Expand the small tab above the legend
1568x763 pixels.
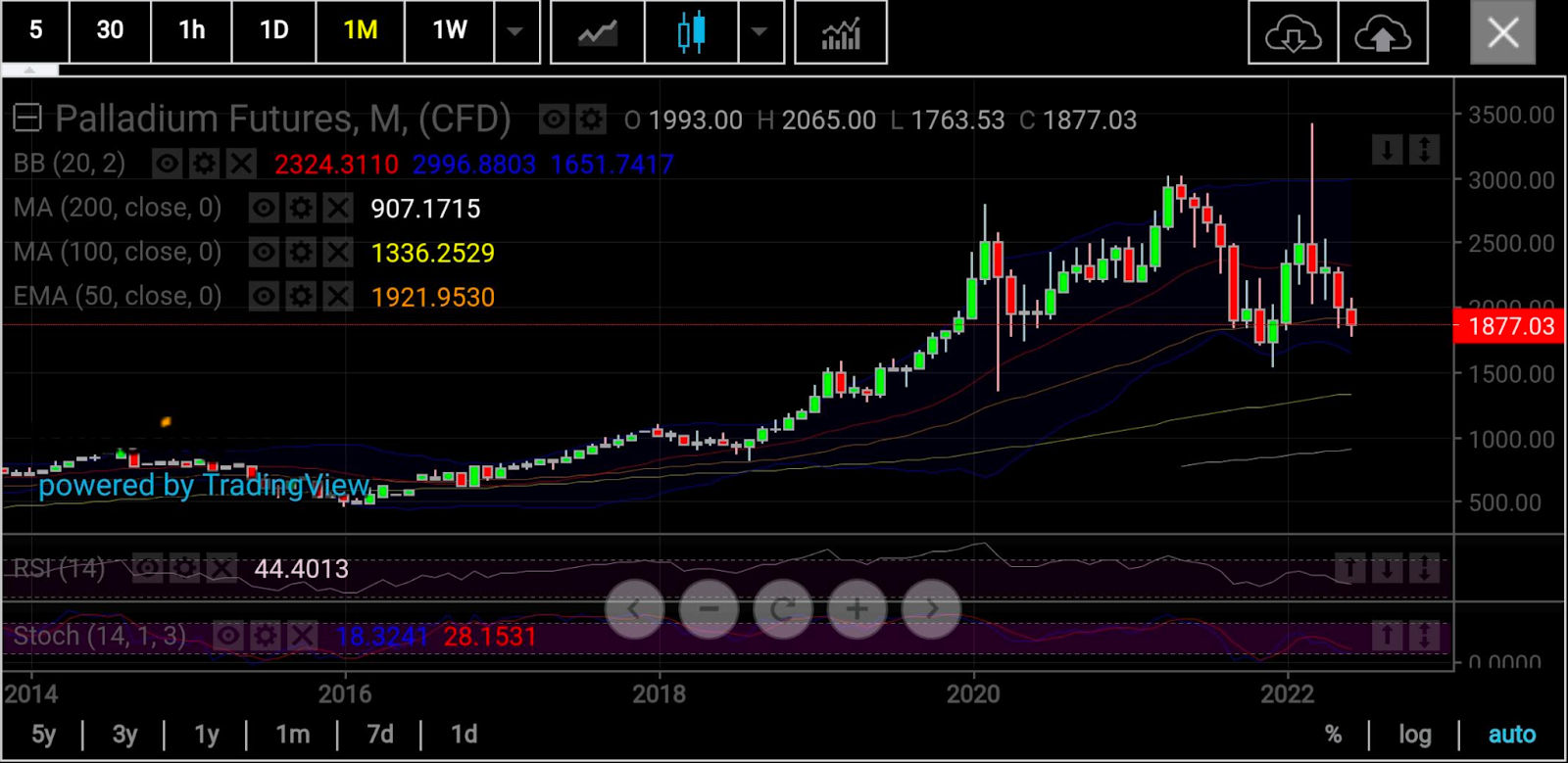(x=29, y=71)
